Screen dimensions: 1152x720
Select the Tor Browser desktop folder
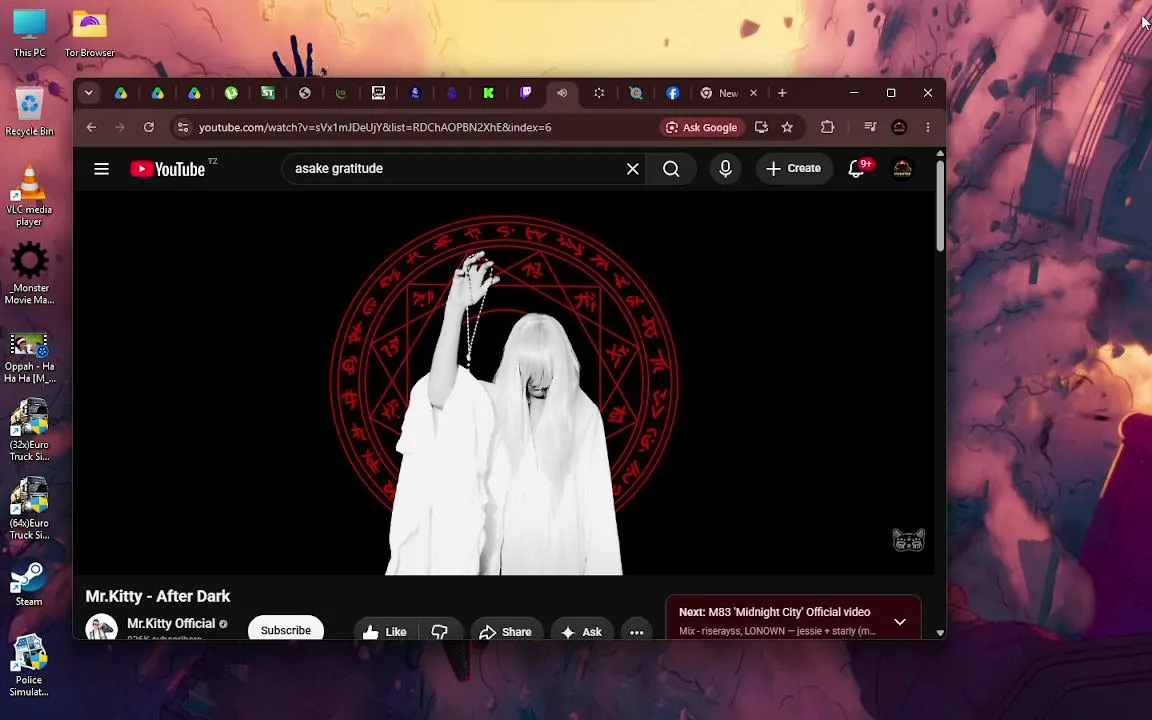(90, 33)
